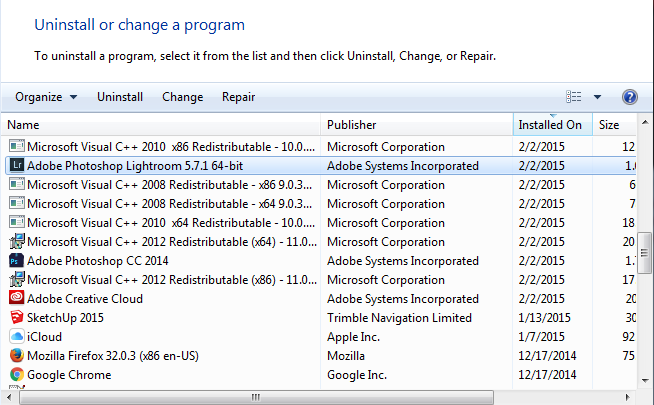The height and width of the screenshot is (405, 654).
Task: Sort by the Size column header
Action: coord(615,125)
